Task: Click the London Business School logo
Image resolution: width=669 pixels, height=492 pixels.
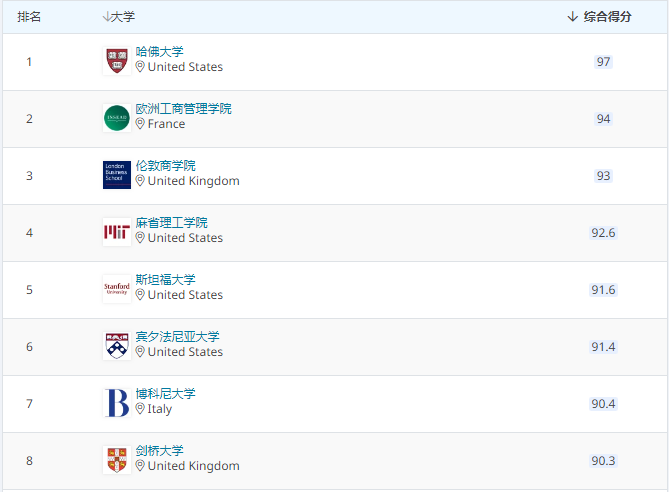Action: (117, 175)
